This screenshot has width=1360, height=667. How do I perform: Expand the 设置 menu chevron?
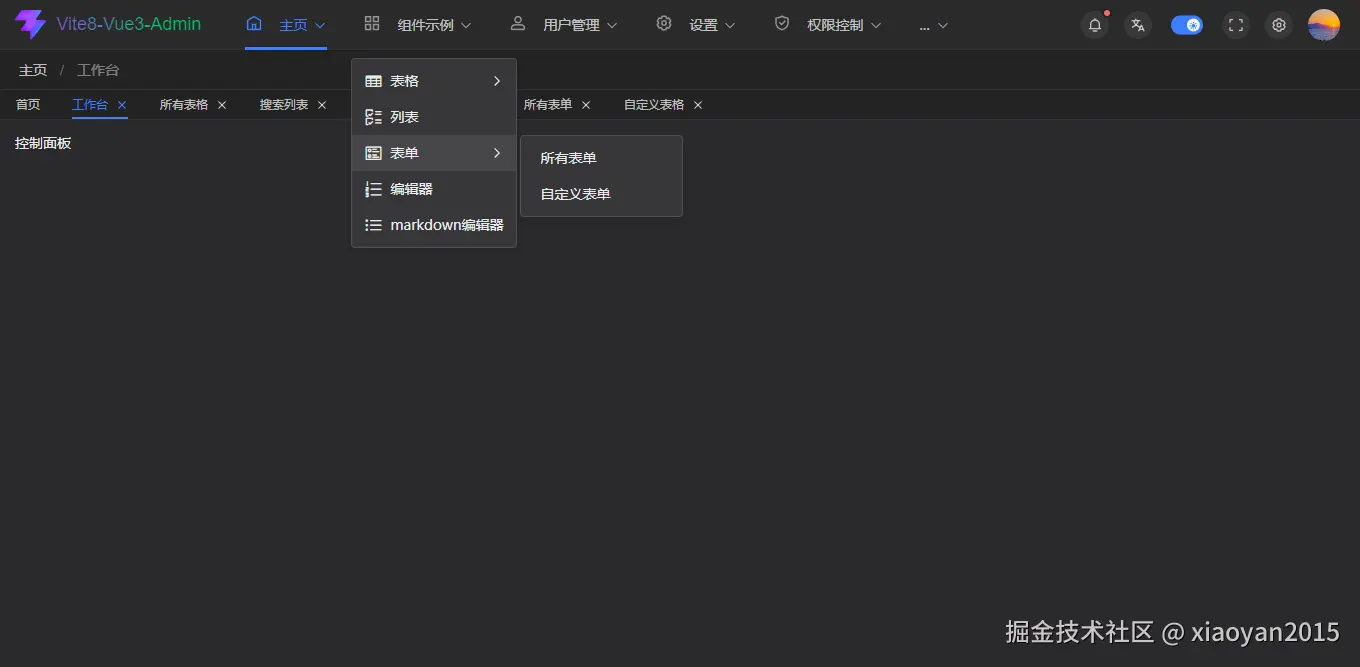click(x=730, y=25)
